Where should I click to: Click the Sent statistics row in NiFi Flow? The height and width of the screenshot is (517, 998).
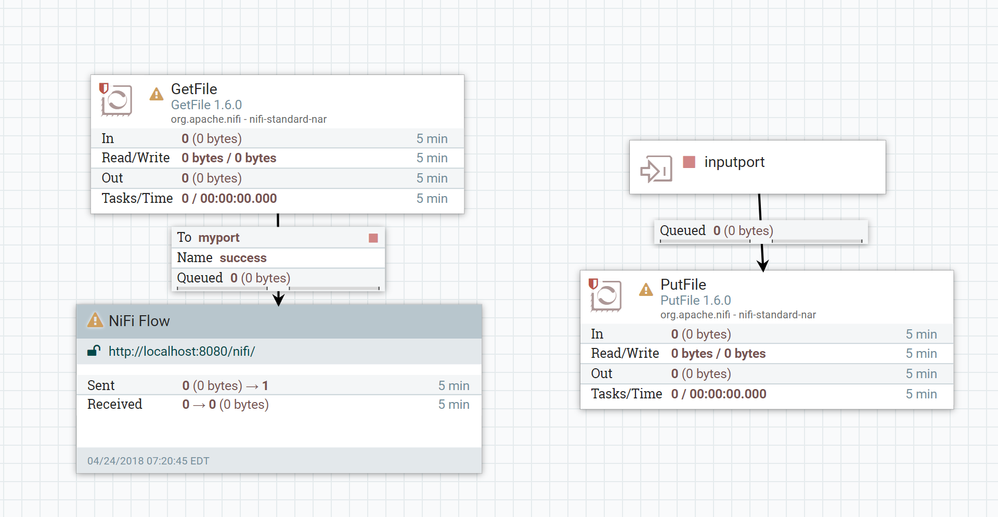279,385
